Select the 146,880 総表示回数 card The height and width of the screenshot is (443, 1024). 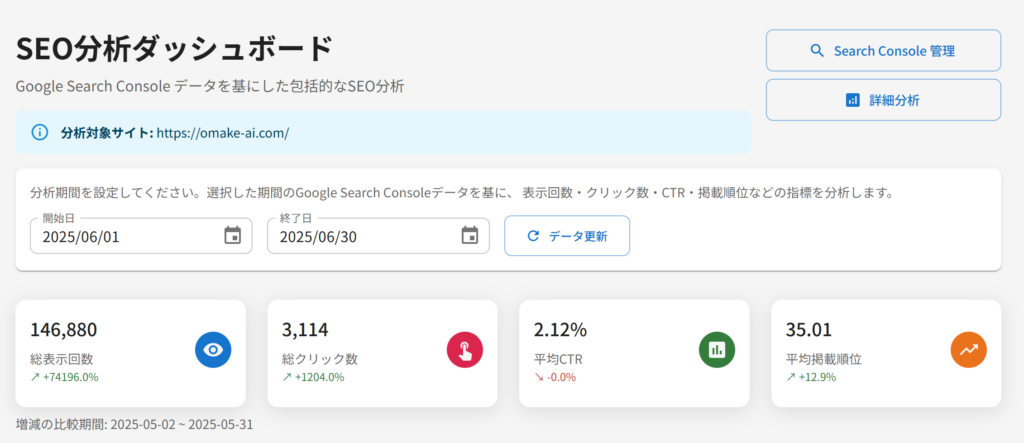(x=131, y=353)
